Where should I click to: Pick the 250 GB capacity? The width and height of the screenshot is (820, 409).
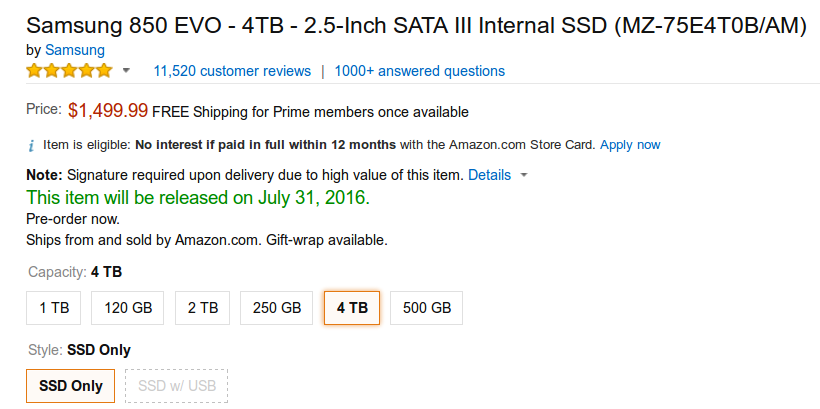(x=277, y=308)
